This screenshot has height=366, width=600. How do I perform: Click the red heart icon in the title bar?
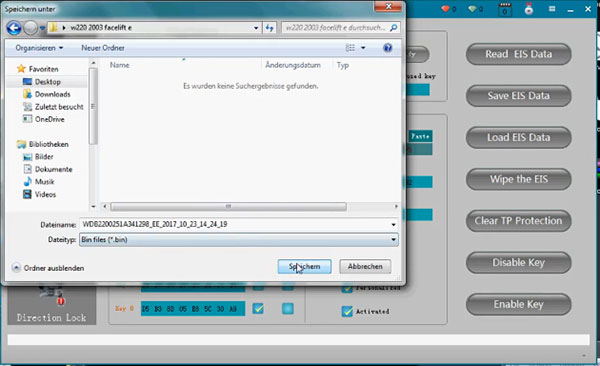445,8
